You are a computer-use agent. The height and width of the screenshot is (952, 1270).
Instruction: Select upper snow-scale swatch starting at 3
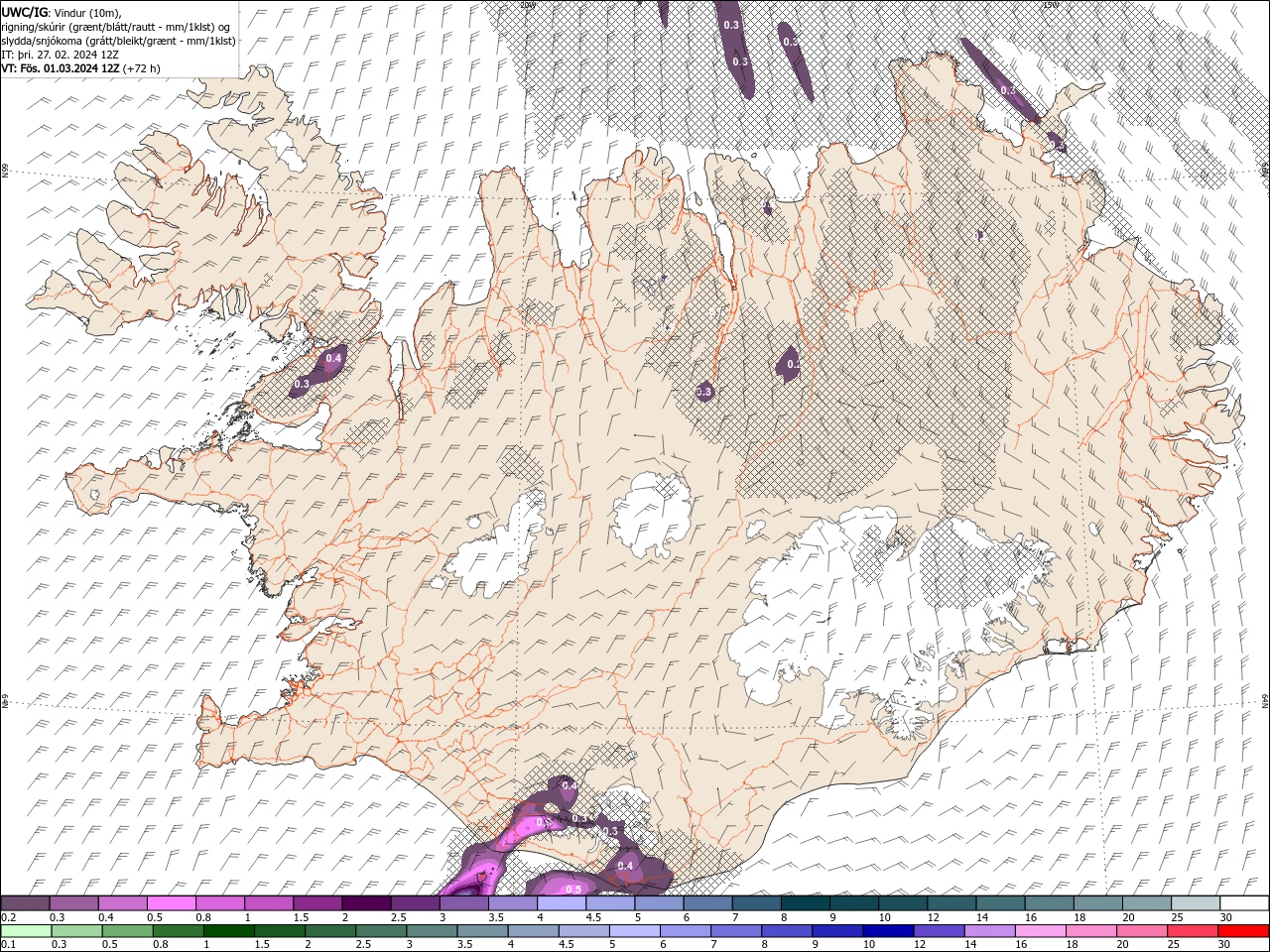(x=463, y=903)
